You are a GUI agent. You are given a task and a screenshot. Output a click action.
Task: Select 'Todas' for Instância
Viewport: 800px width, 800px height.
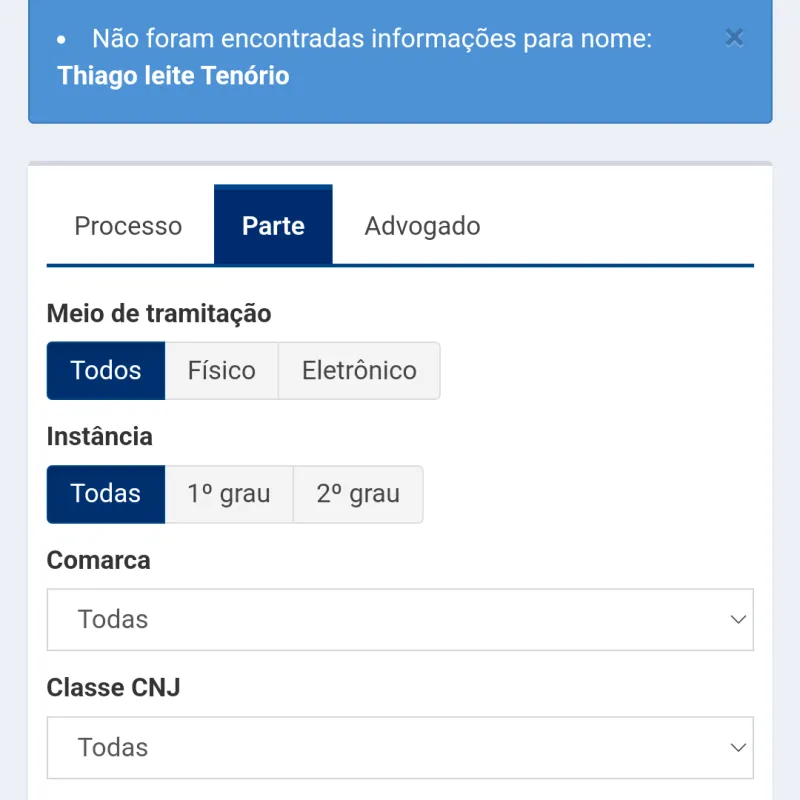[105, 494]
